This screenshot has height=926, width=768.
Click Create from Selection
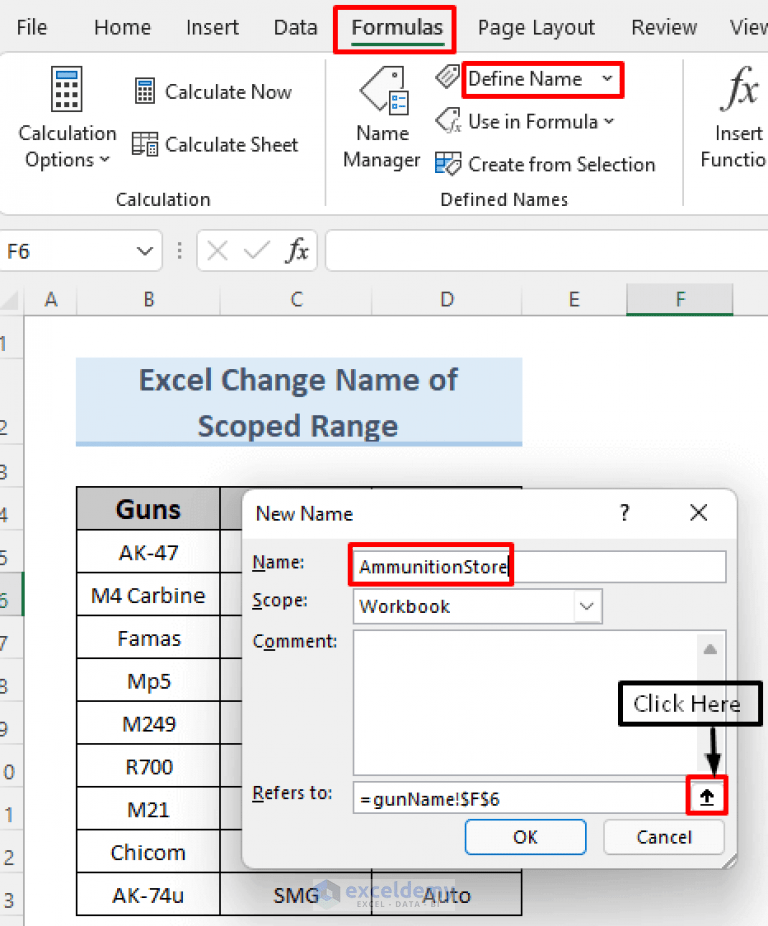tap(545, 164)
